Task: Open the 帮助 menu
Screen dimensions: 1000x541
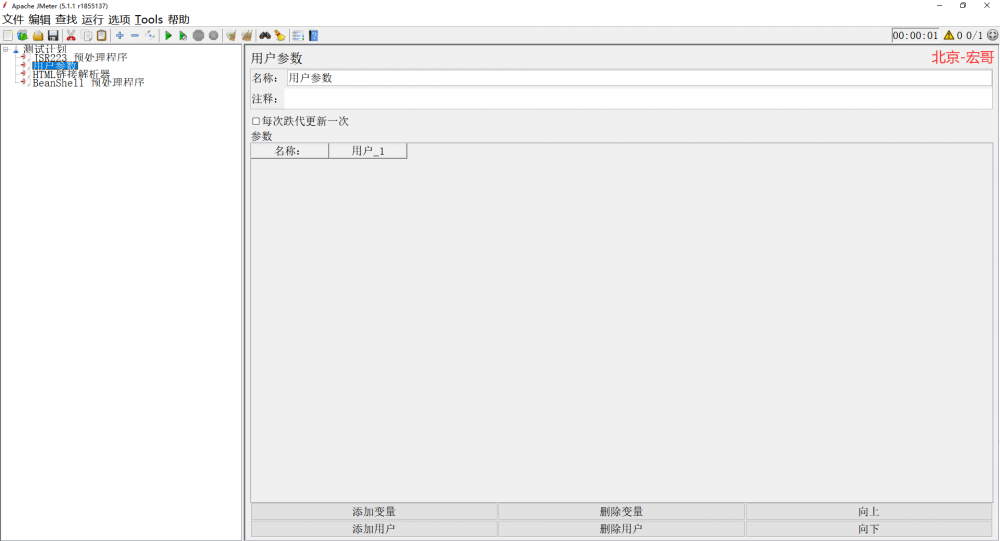Action: pyautogui.click(x=179, y=20)
